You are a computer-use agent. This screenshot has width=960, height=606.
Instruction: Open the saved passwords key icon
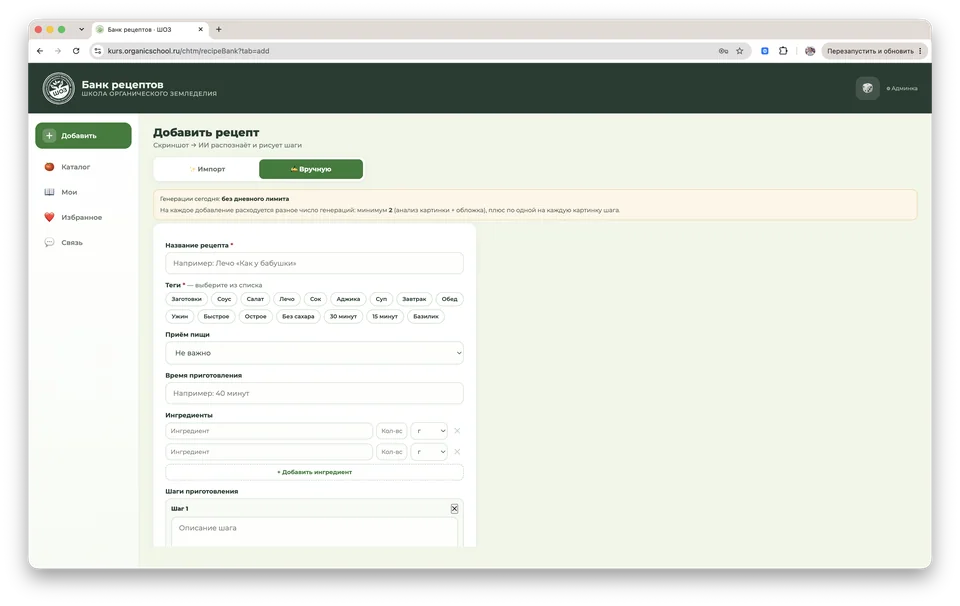(x=723, y=51)
